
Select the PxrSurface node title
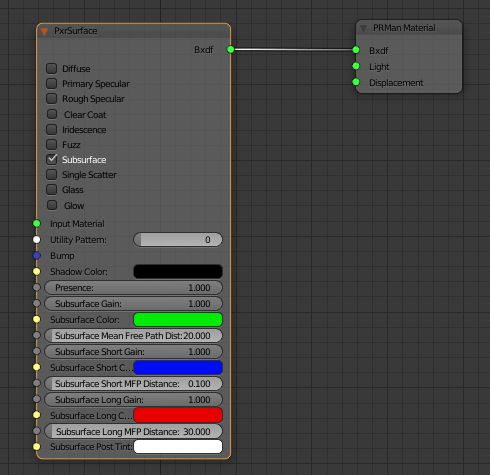(76, 31)
